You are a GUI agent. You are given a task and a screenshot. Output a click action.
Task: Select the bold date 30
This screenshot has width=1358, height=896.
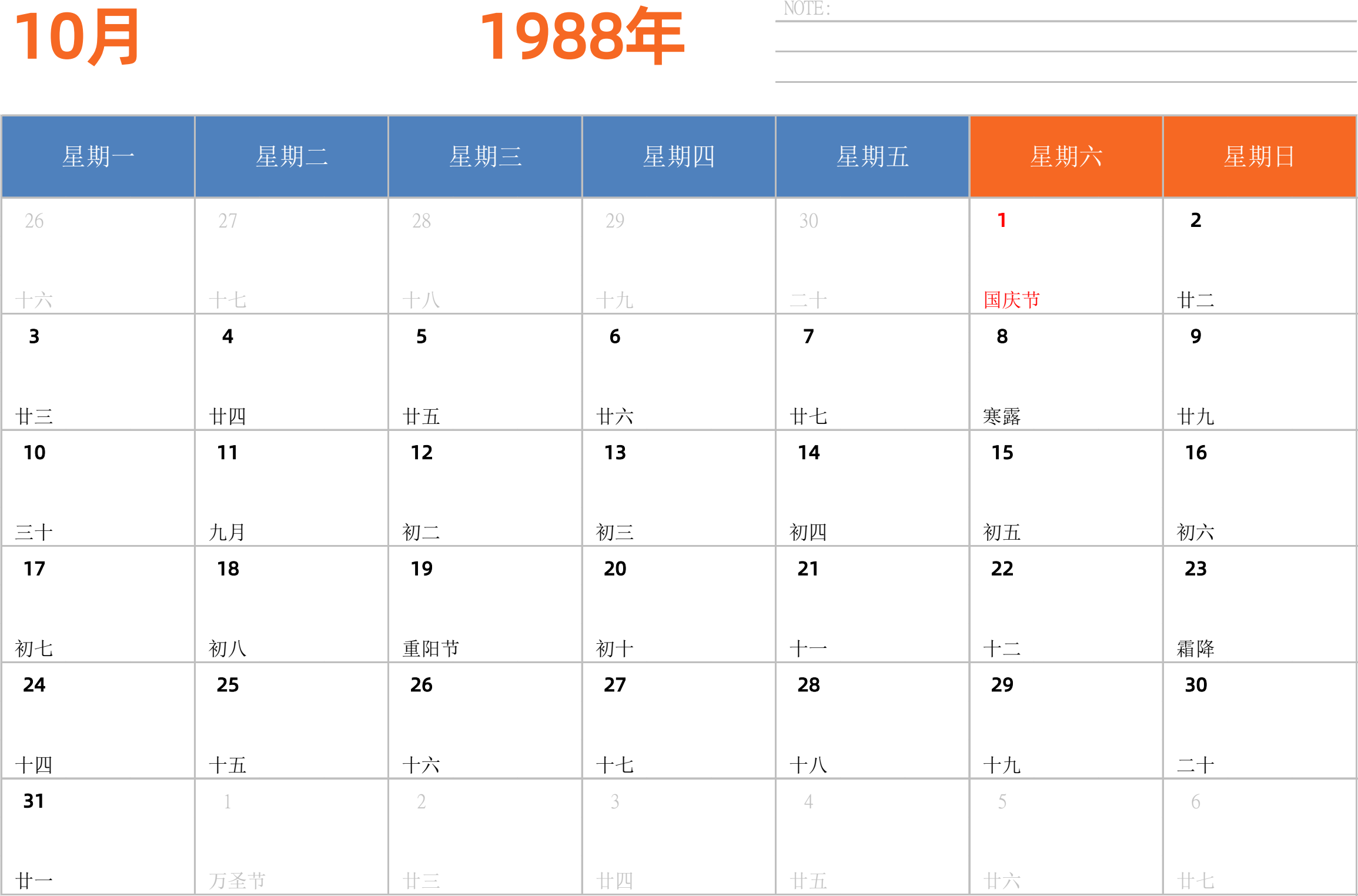(x=1196, y=685)
